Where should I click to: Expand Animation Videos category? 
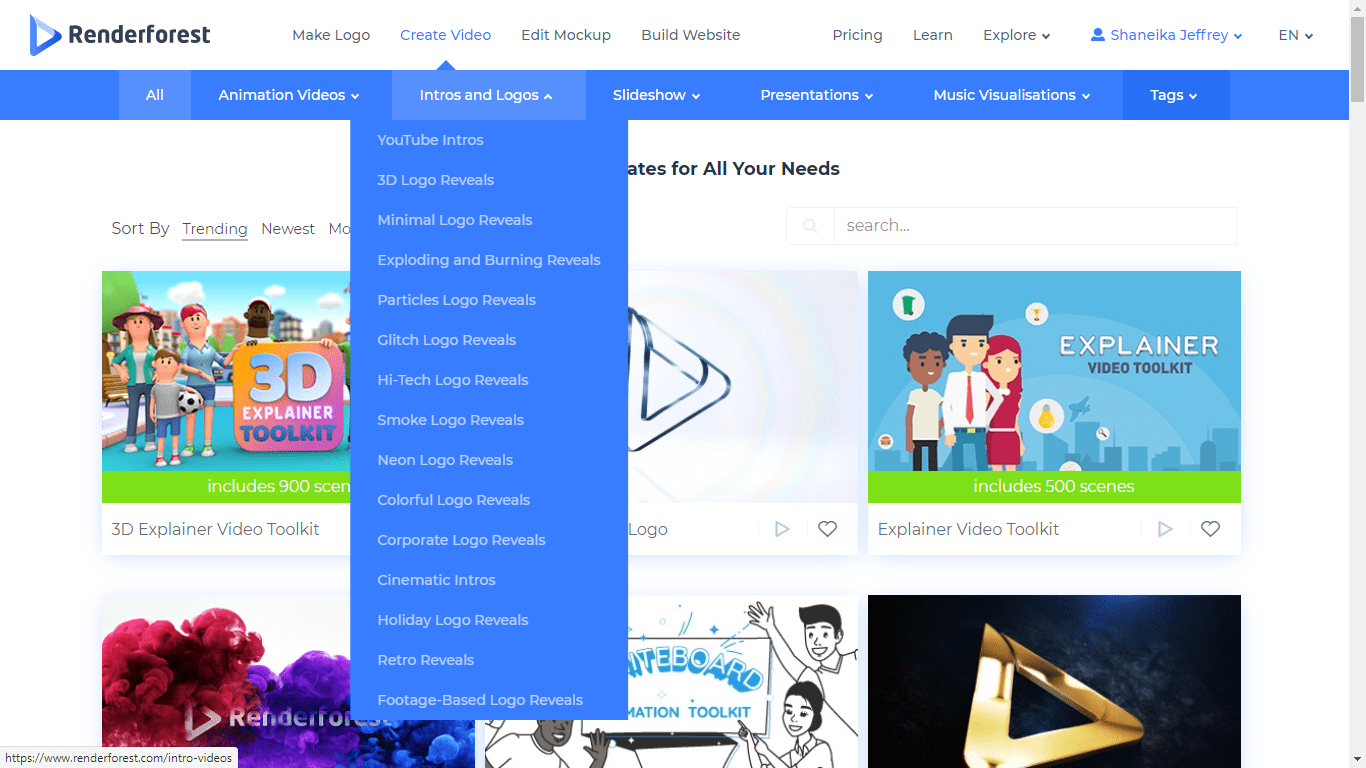[289, 95]
